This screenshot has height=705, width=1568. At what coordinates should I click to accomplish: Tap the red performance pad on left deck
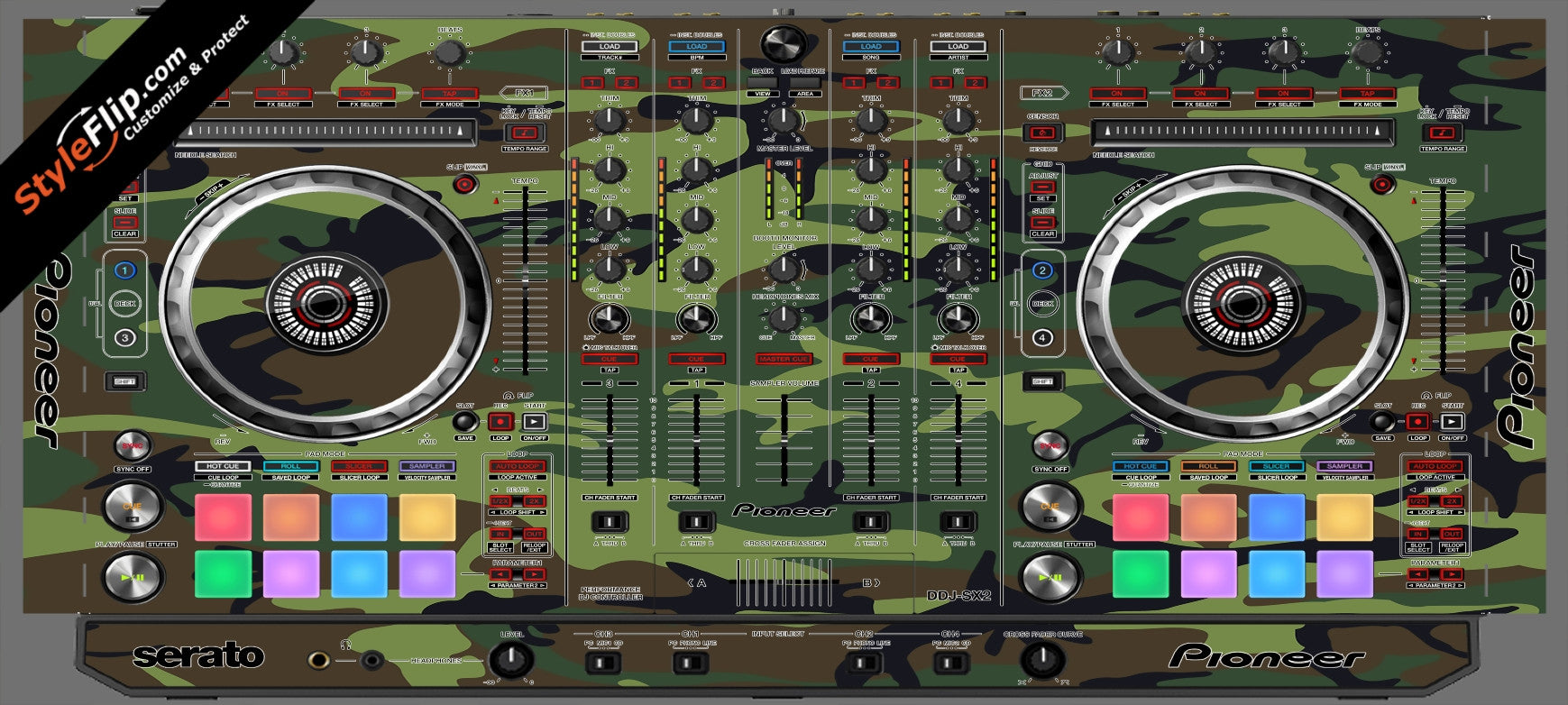[x=223, y=517]
